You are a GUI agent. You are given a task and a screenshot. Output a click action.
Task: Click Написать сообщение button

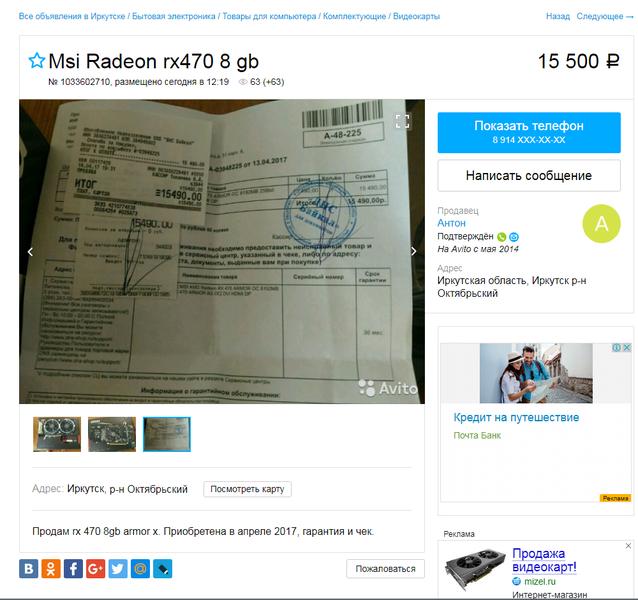pos(529,175)
